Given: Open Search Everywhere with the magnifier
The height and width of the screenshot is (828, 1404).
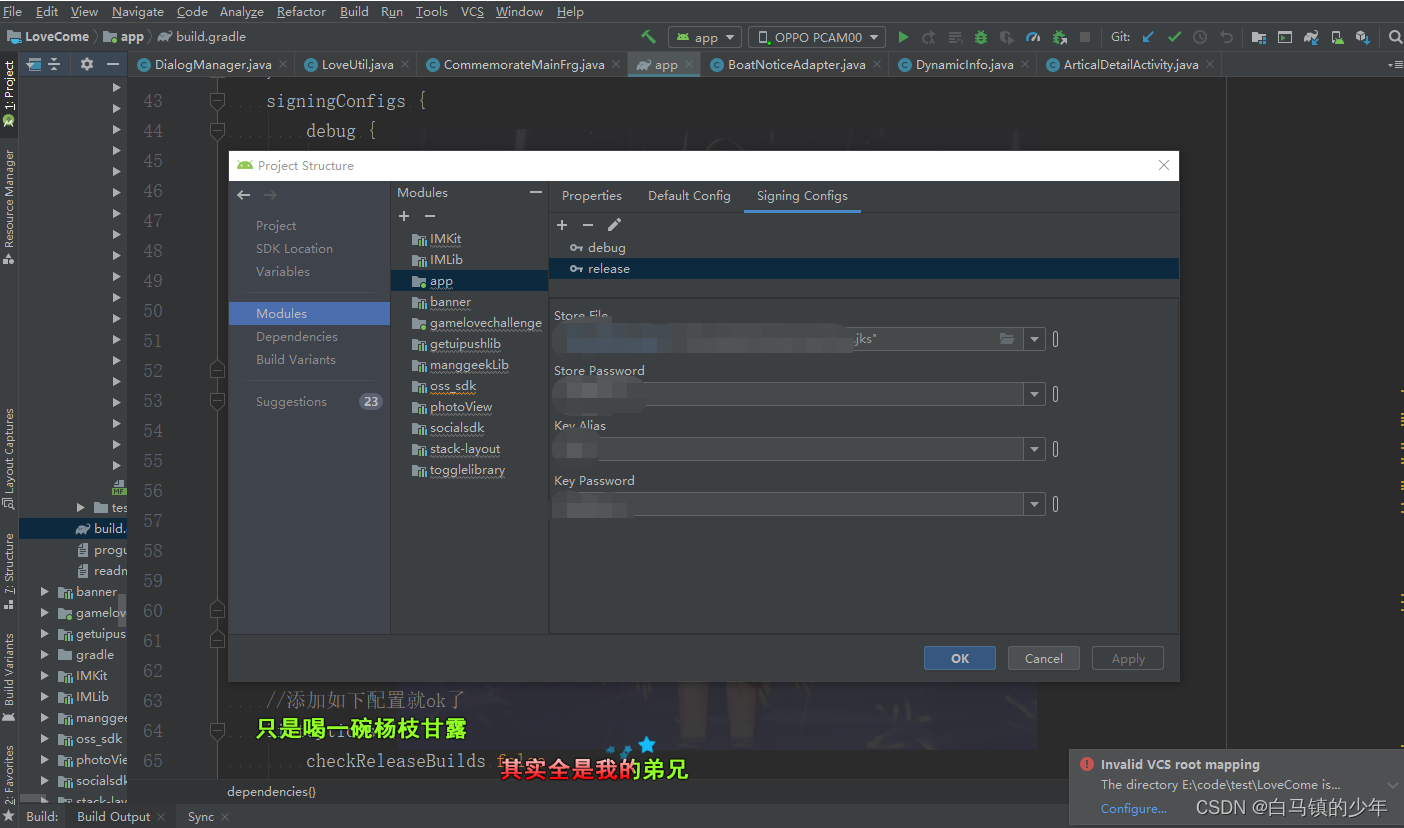Looking at the screenshot, I should [x=1395, y=37].
